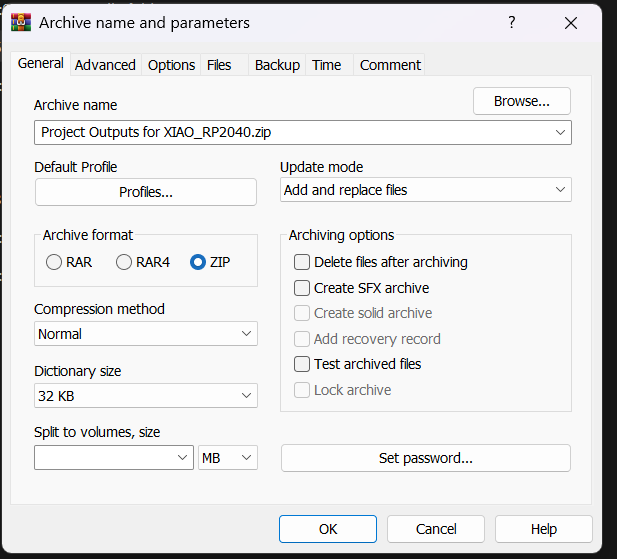The image size is (617, 559).
Task: Open the Compression method dropdown
Action: 146,334
